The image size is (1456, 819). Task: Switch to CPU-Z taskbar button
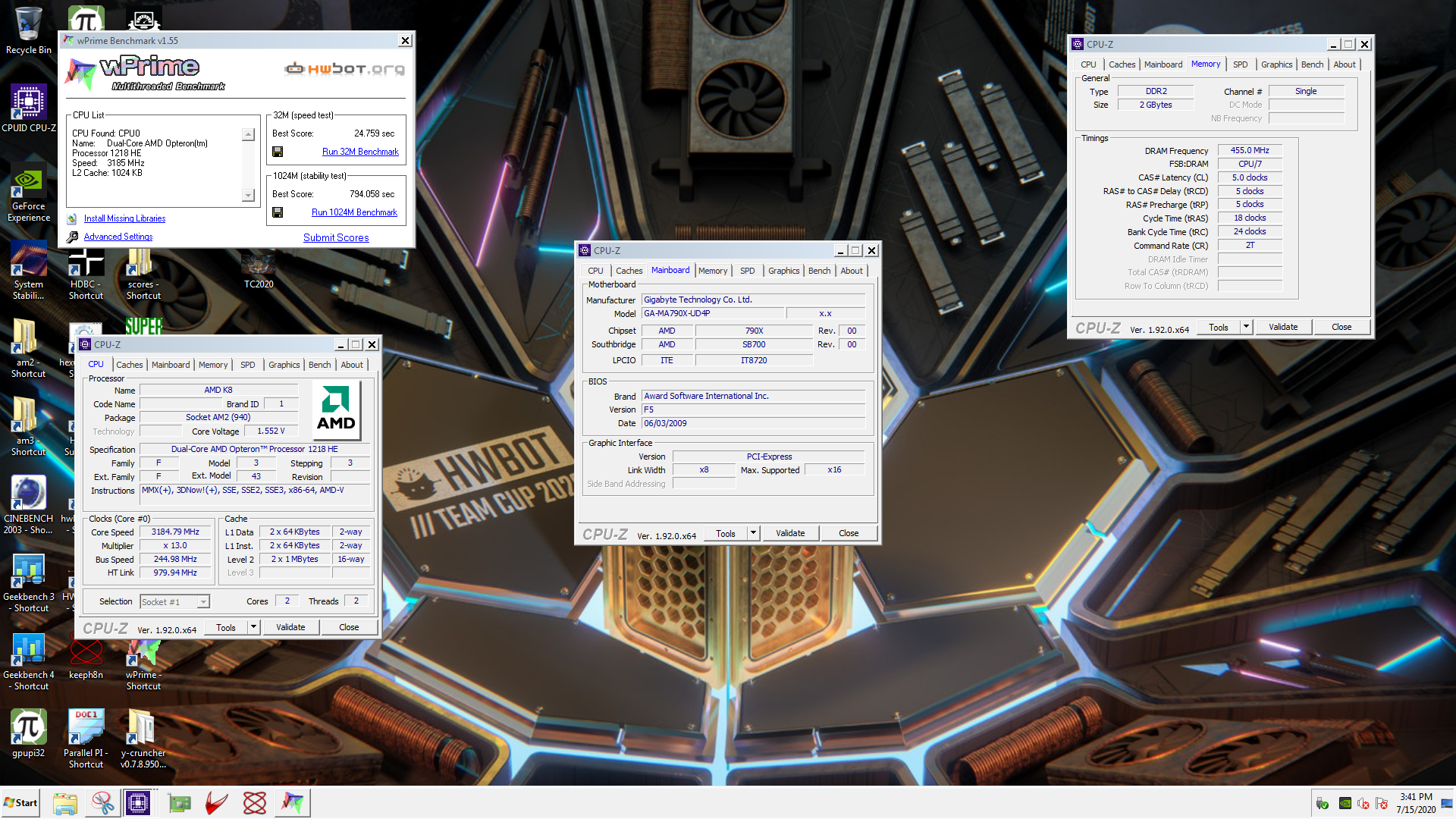tap(138, 802)
